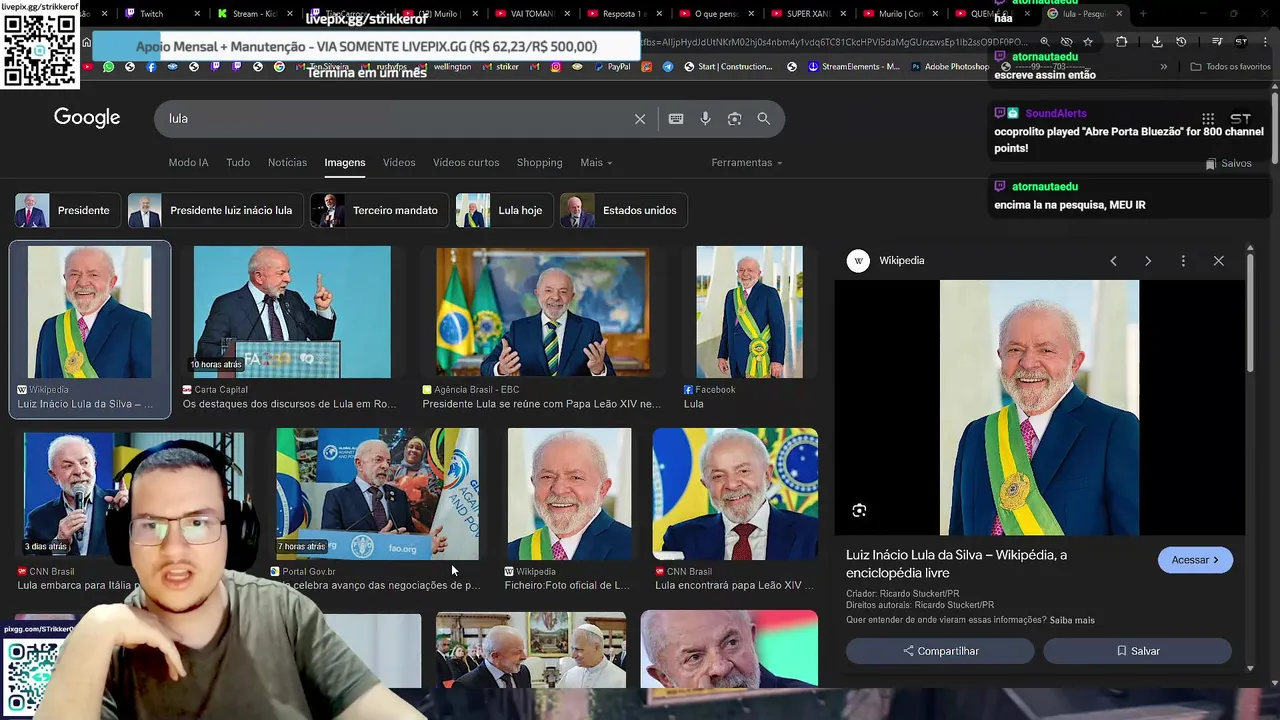1280x720 pixels.
Task: Open the on-screen keyboard in the search bar
Action: [x=676, y=119]
